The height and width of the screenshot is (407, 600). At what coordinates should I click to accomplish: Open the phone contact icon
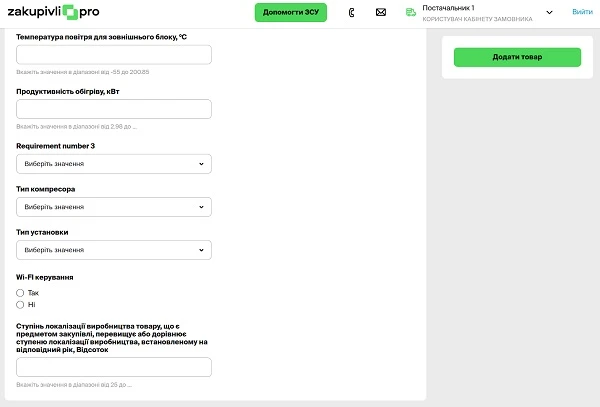click(x=351, y=12)
